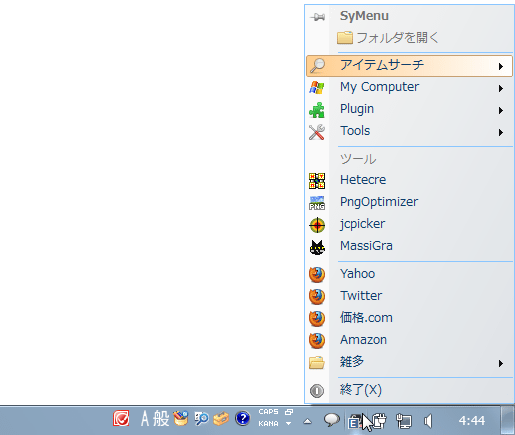Open the Amazon link entry
The width and height of the screenshot is (515, 435).
pyautogui.click(x=409, y=340)
